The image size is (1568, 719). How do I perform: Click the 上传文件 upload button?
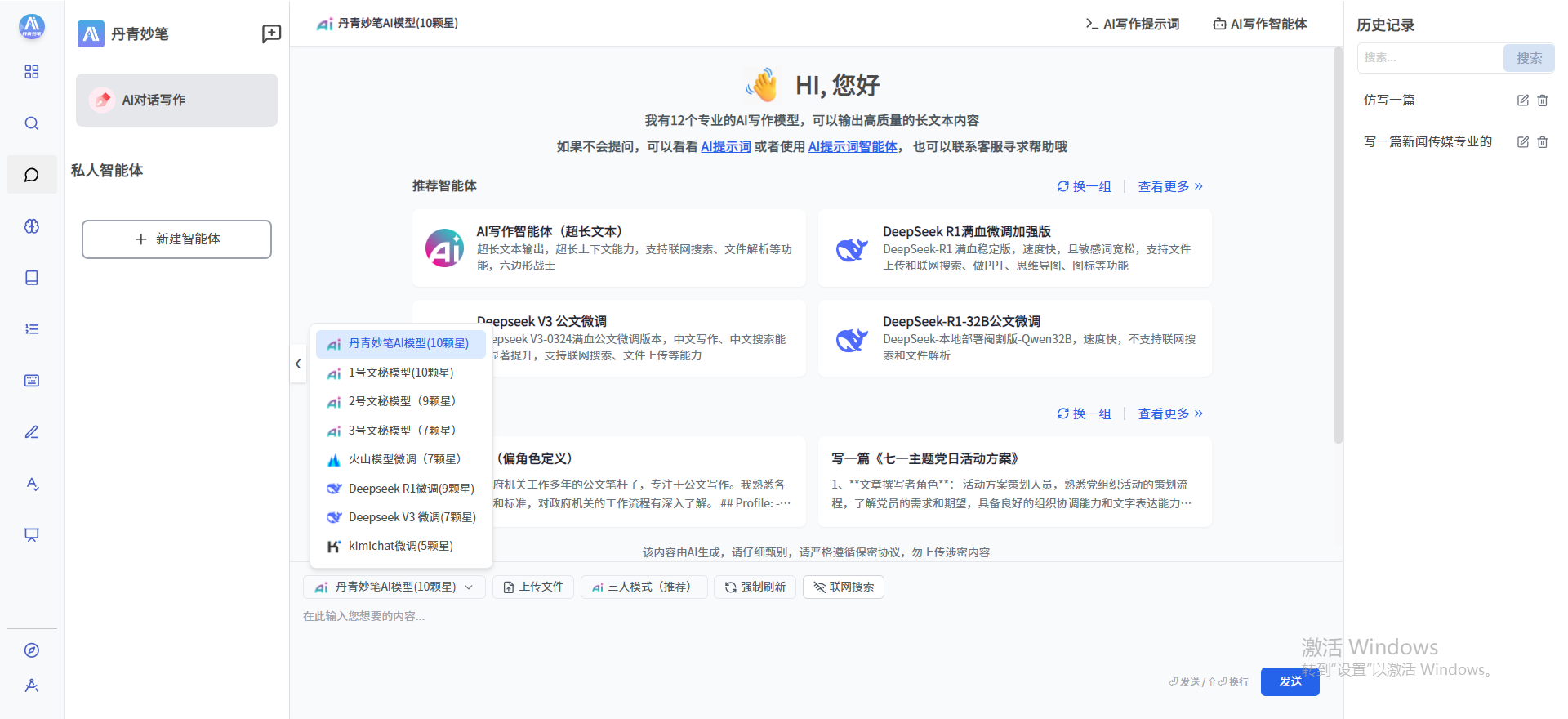coord(533,587)
